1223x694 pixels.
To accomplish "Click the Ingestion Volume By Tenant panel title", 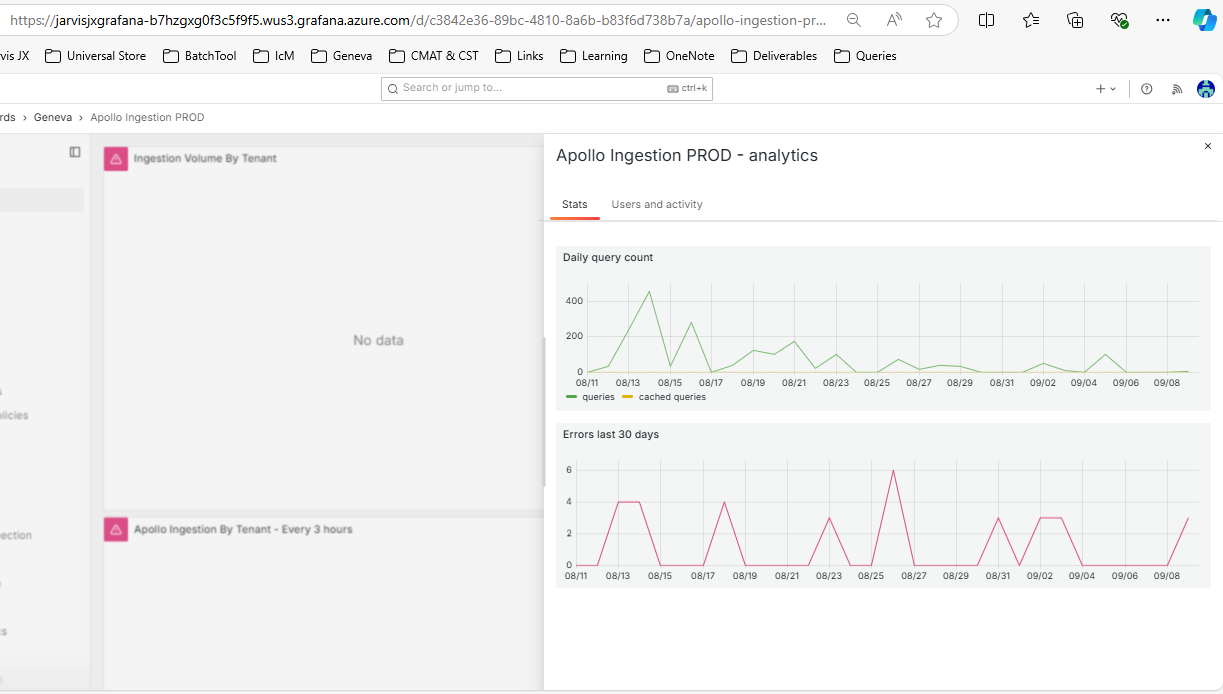I will 205,158.
